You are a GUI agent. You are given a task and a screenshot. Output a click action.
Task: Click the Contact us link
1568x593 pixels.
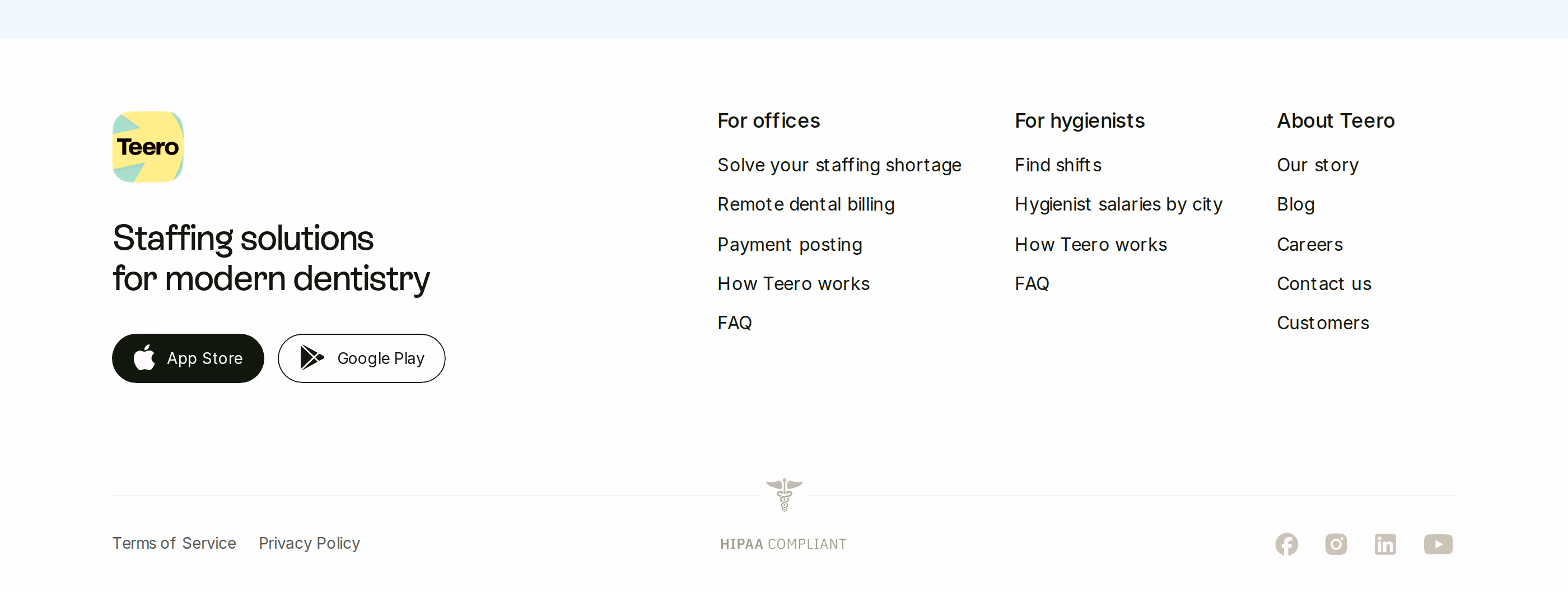[x=1324, y=284]
